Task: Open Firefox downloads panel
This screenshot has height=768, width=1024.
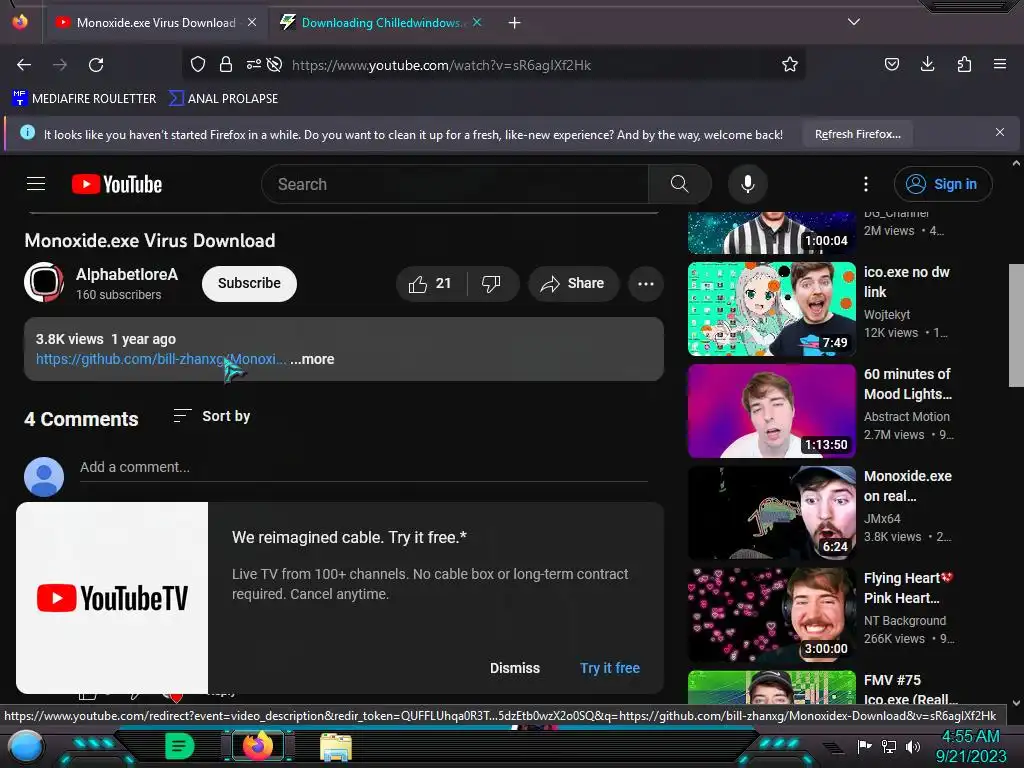Action: [x=927, y=64]
